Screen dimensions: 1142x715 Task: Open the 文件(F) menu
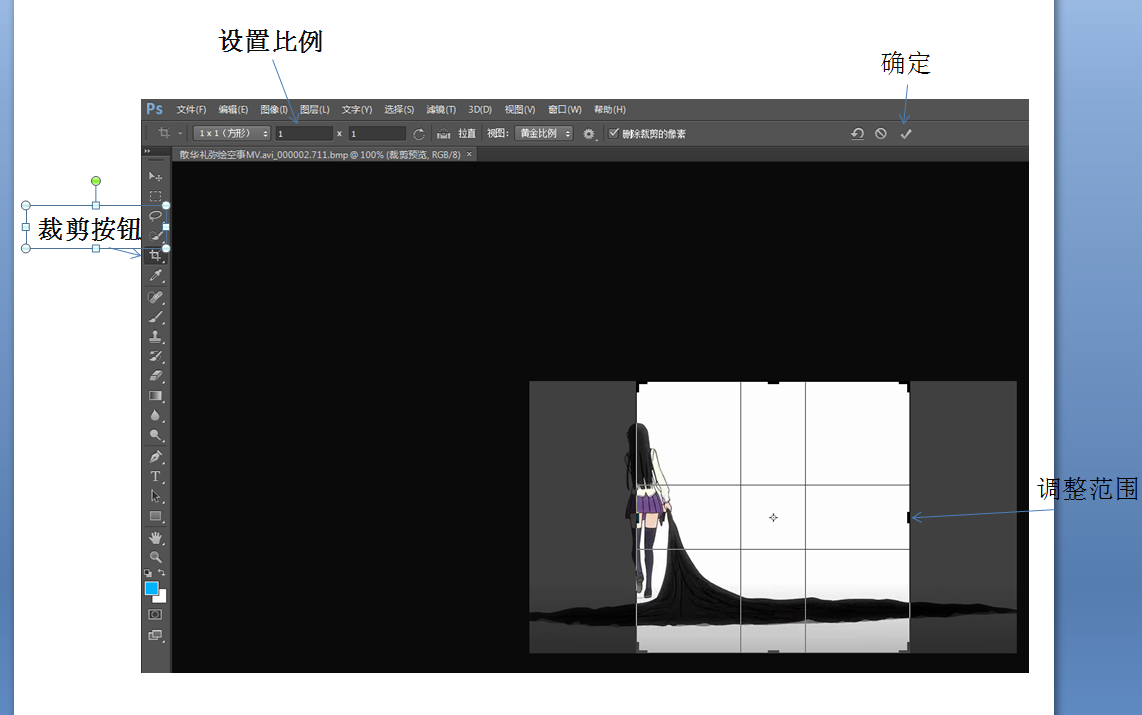pos(191,109)
